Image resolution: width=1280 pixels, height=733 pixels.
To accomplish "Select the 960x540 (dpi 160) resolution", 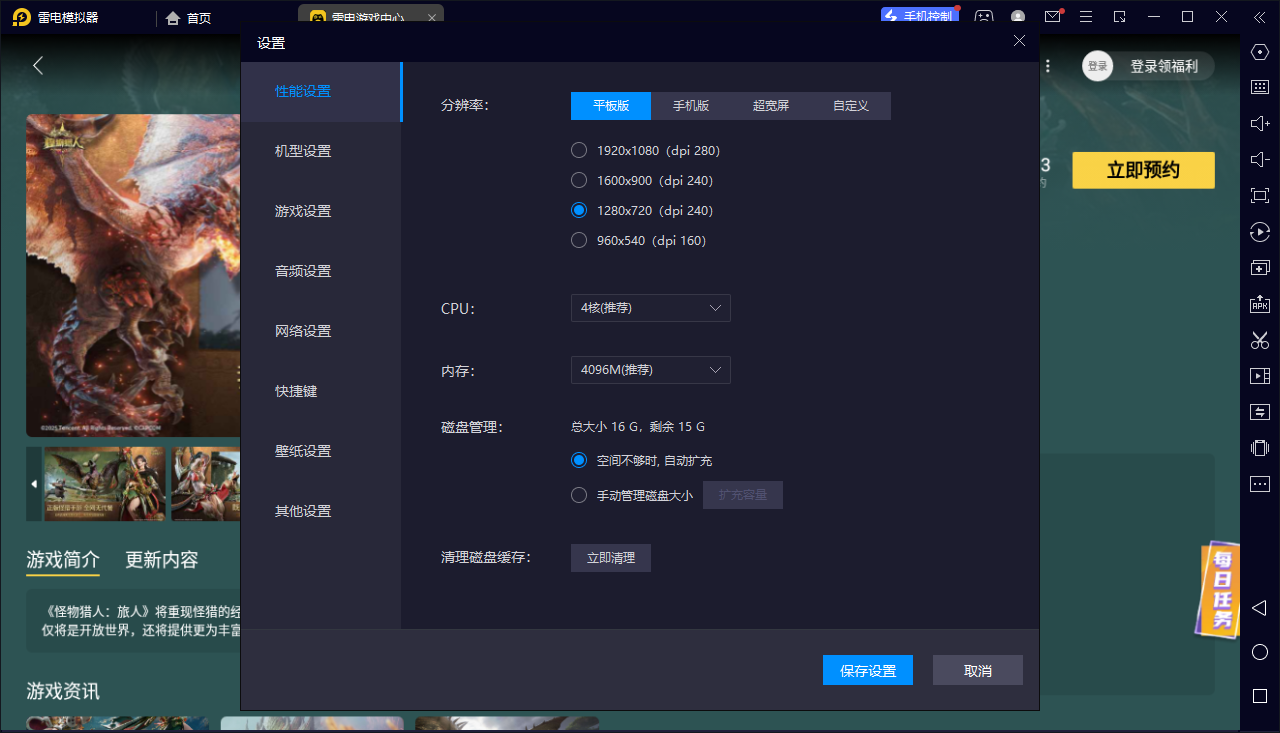I will pyautogui.click(x=638, y=240).
